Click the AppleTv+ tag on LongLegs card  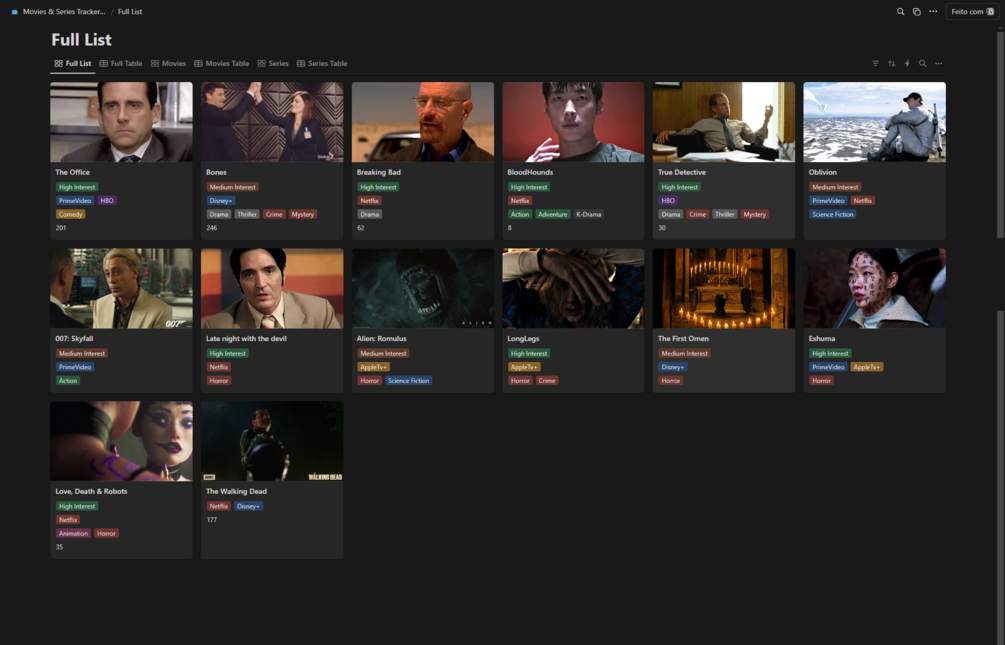coord(524,367)
